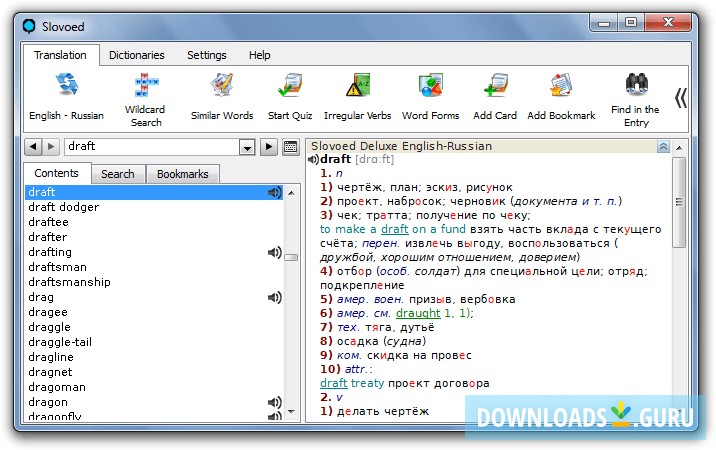This screenshot has width=716, height=450.
Task: Open the Help tab
Action: 259,55
